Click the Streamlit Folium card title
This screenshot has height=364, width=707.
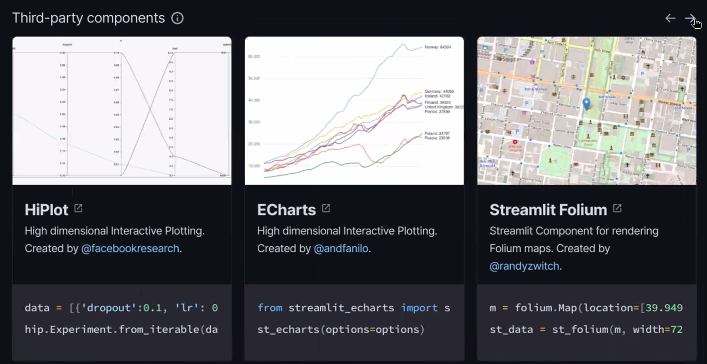(548, 210)
